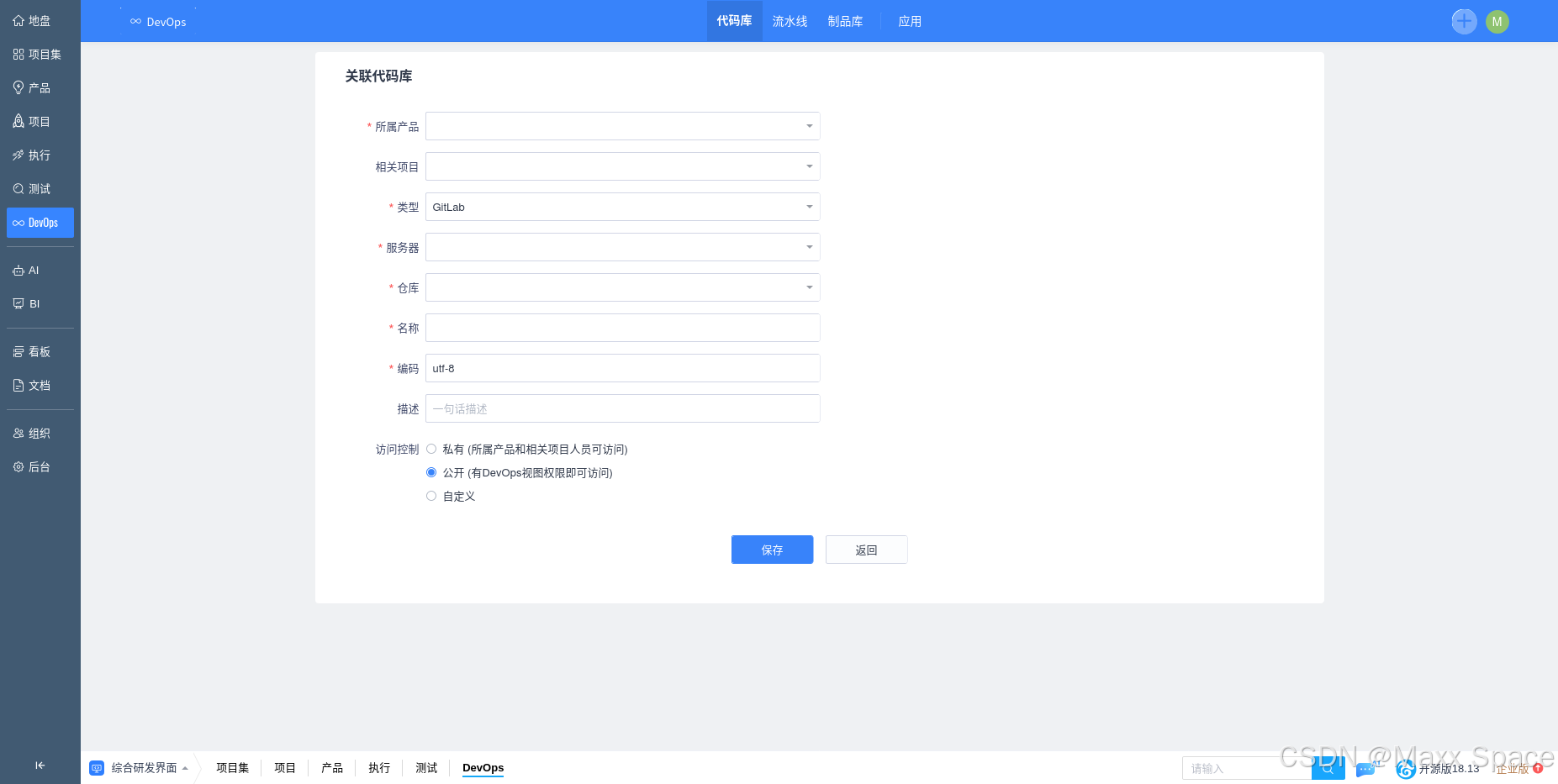Open the AI robot sidebar item
The height and width of the screenshot is (784, 1558).
[40, 270]
